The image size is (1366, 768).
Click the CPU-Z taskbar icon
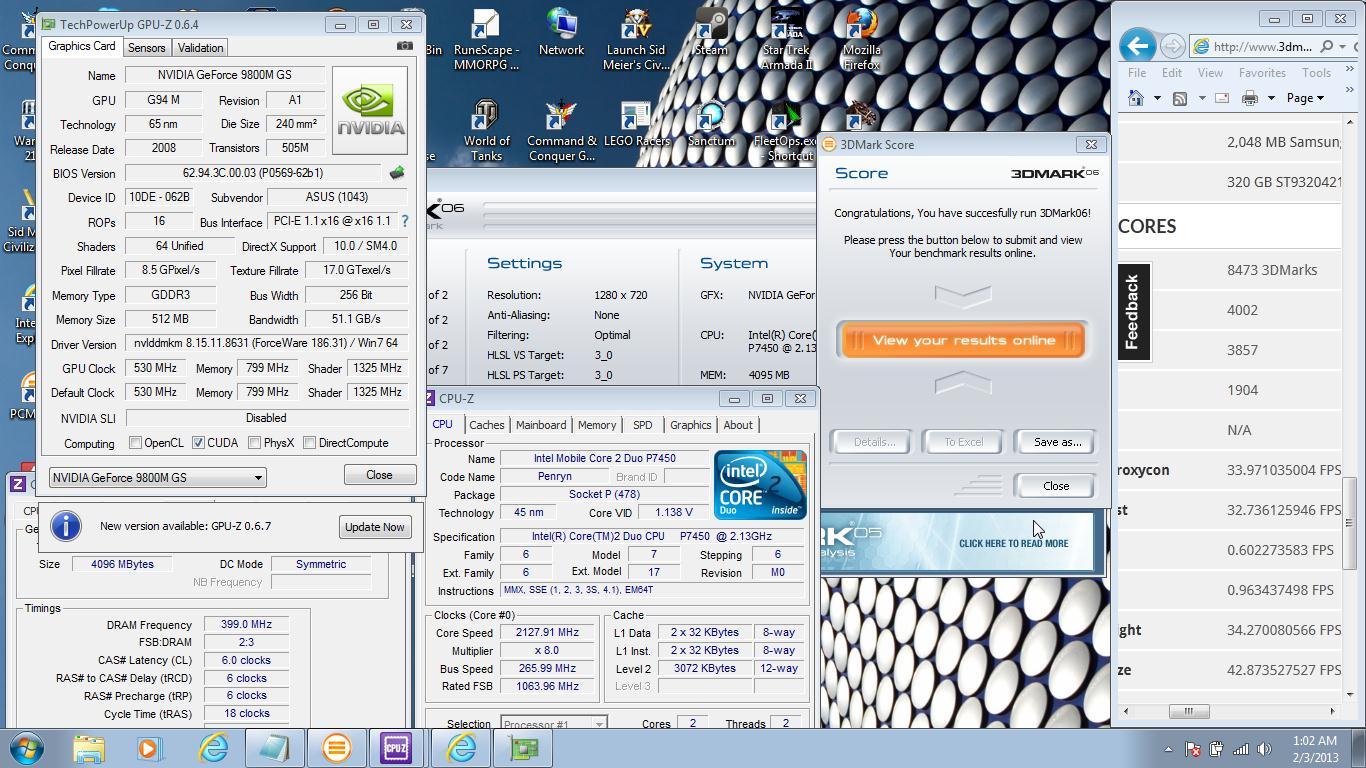(x=396, y=748)
